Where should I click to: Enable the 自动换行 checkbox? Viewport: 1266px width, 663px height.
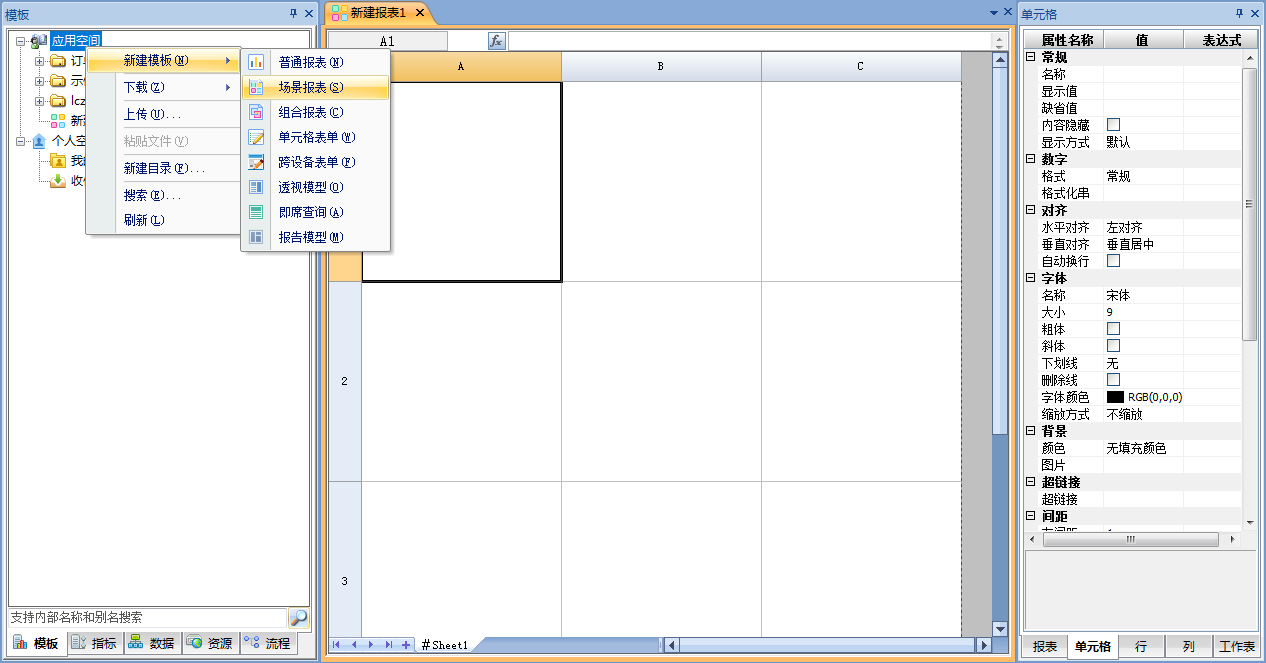coord(1113,261)
